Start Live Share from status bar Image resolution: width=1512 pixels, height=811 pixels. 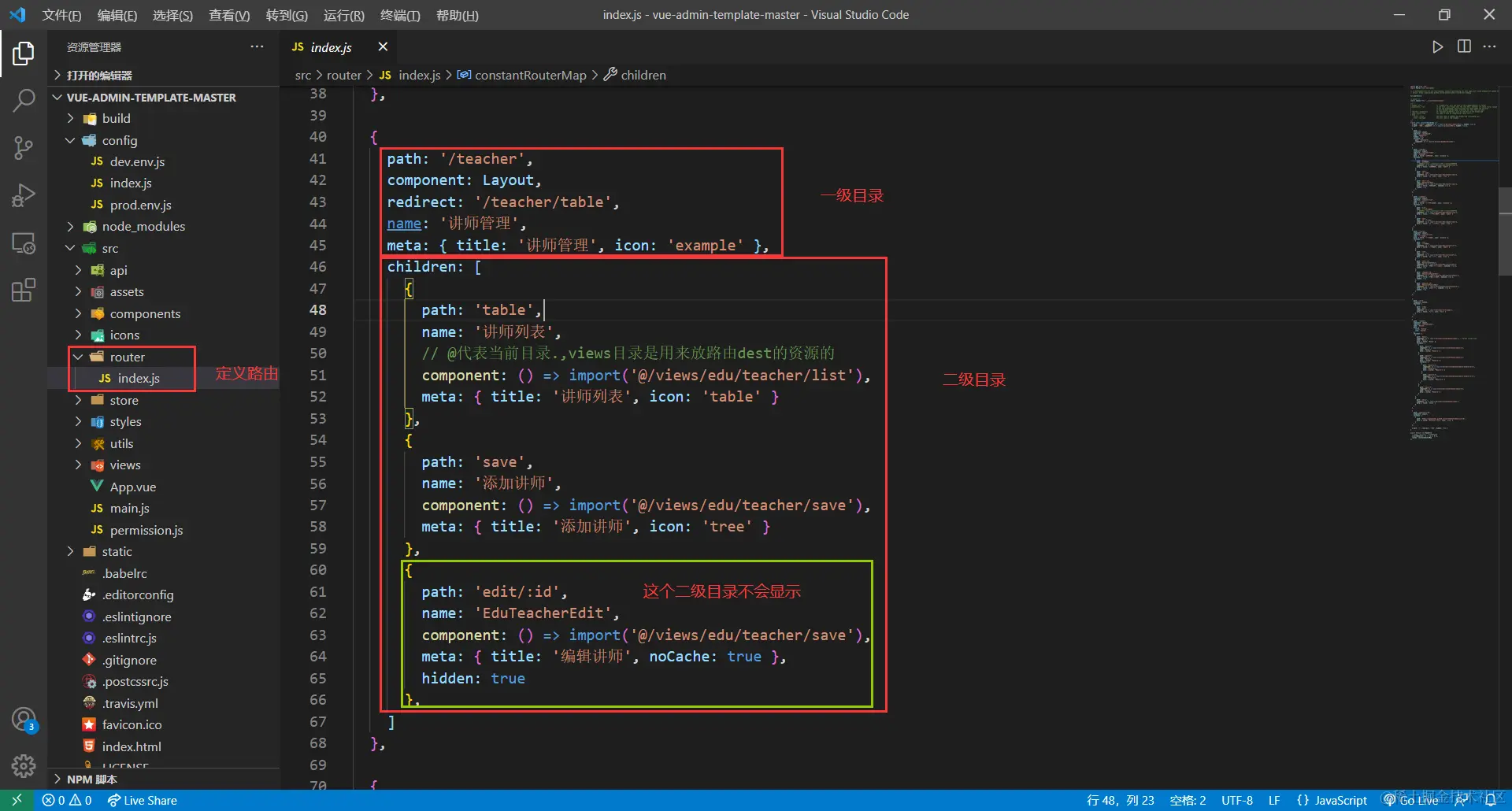point(143,800)
